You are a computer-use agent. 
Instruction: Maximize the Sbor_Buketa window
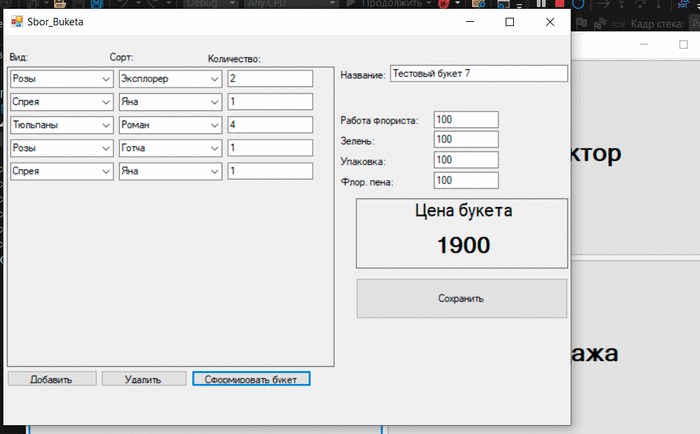[509, 22]
